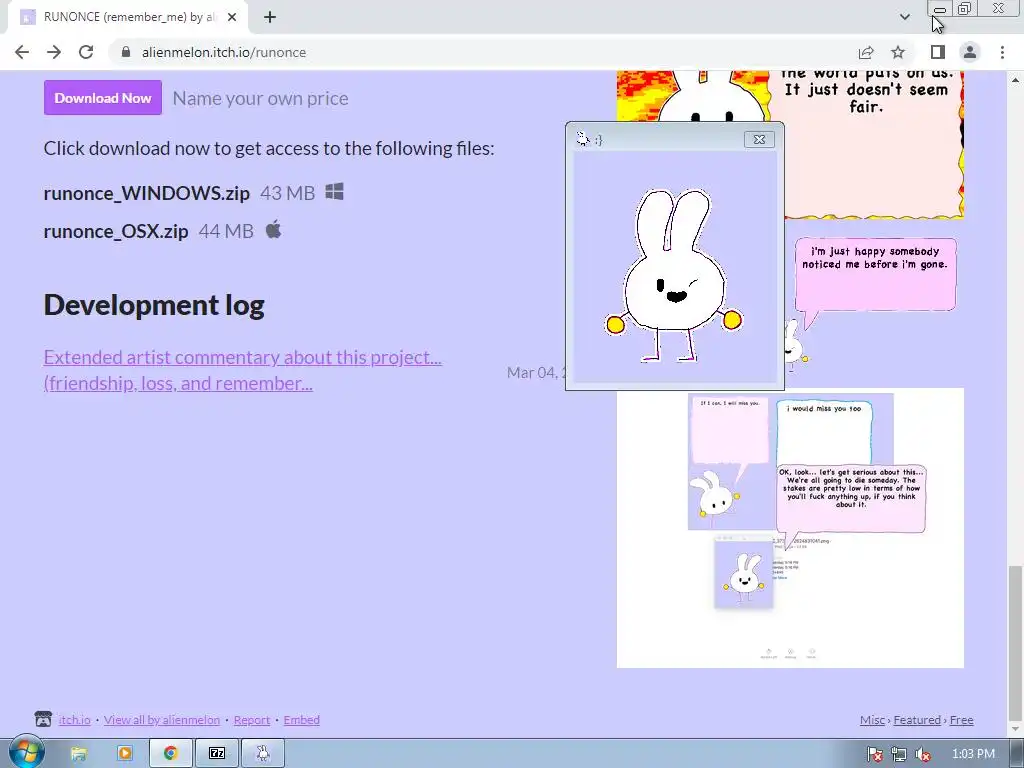Click the Windows platform icon
This screenshot has height=768, width=1024.
point(334,192)
